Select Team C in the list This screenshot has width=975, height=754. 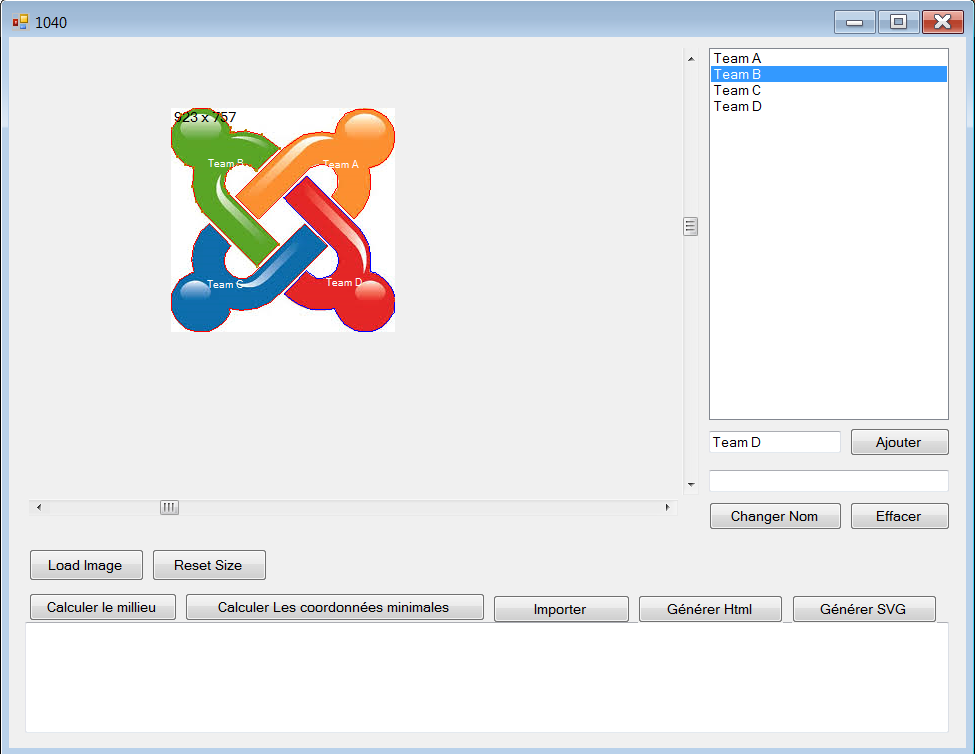[828, 91]
